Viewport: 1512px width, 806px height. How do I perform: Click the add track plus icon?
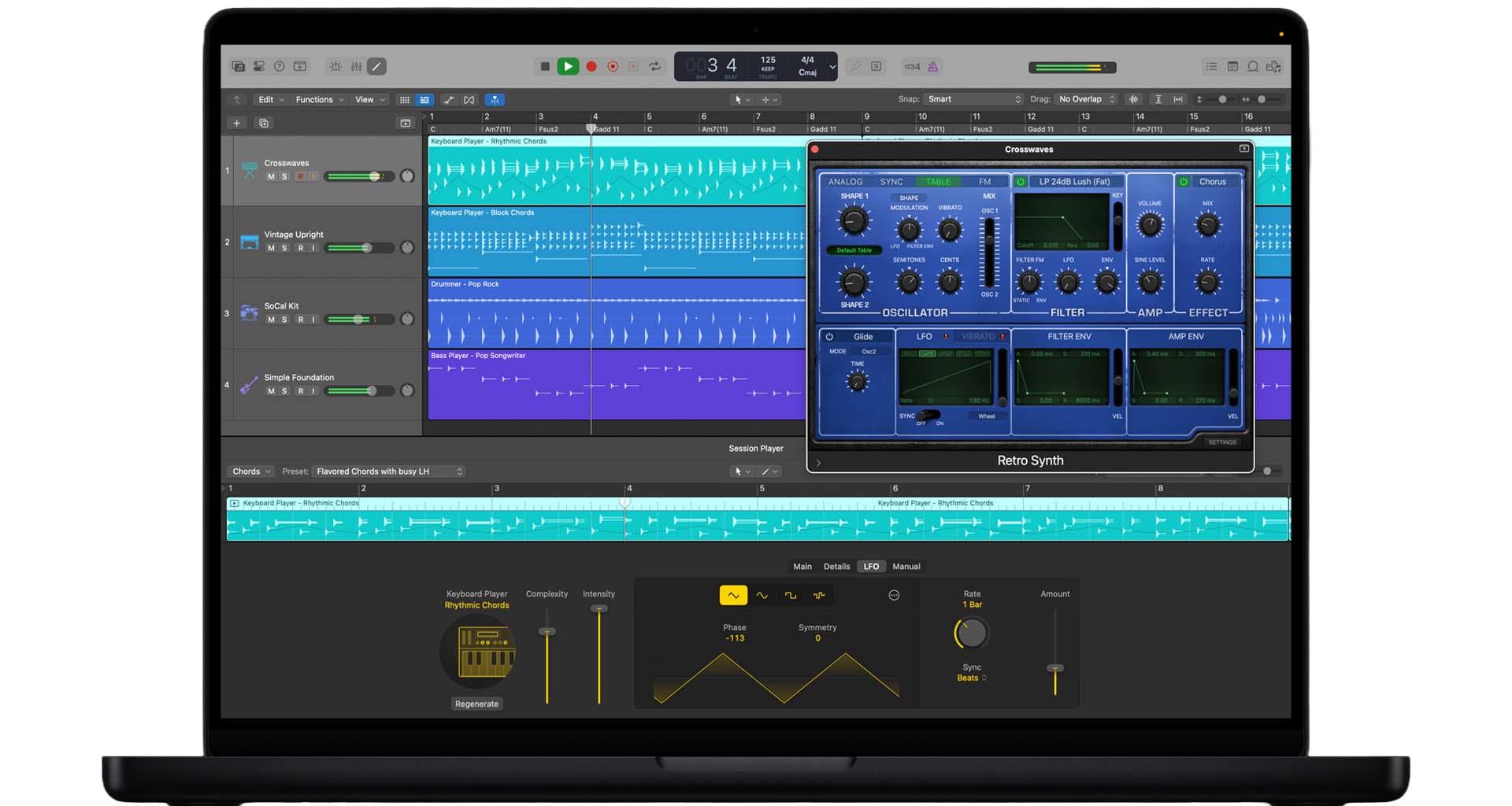(236, 123)
